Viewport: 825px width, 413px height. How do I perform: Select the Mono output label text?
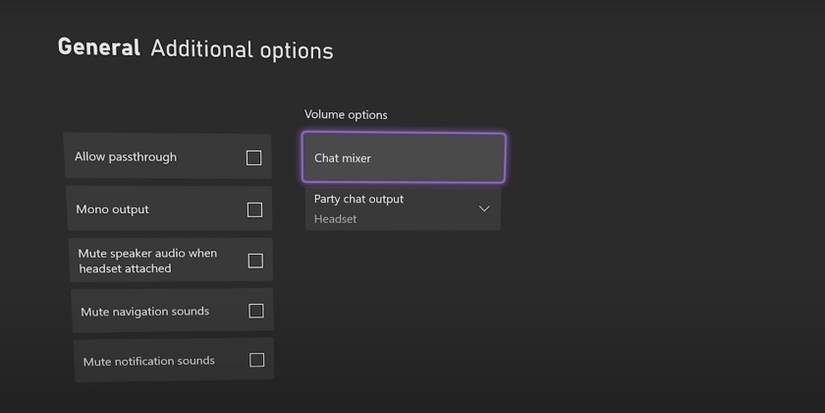click(x=112, y=209)
